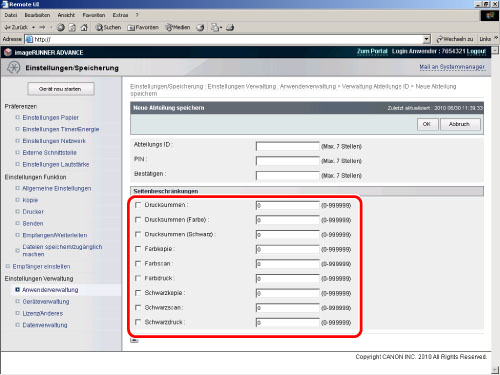Open Datenverwaltung in the sidebar
Image resolution: width=500 pixels, height=375 pixels.
pyautogui.click(x=45, y=325)
